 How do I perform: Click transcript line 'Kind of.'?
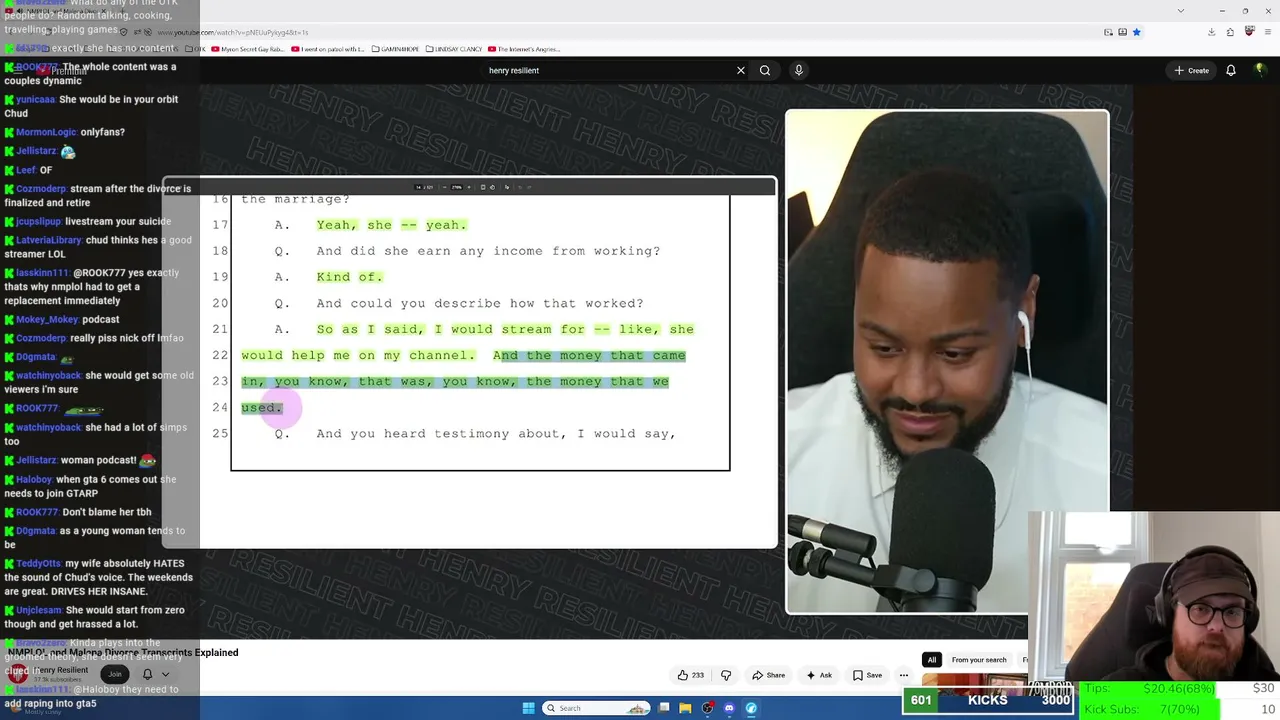pyautogui.click(x=350, y=277)
